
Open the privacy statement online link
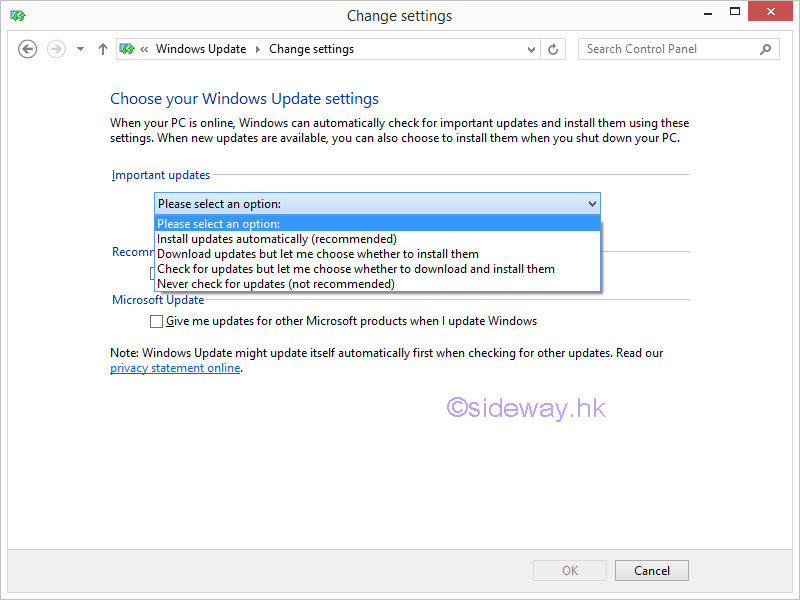click(x=175, y=368)
